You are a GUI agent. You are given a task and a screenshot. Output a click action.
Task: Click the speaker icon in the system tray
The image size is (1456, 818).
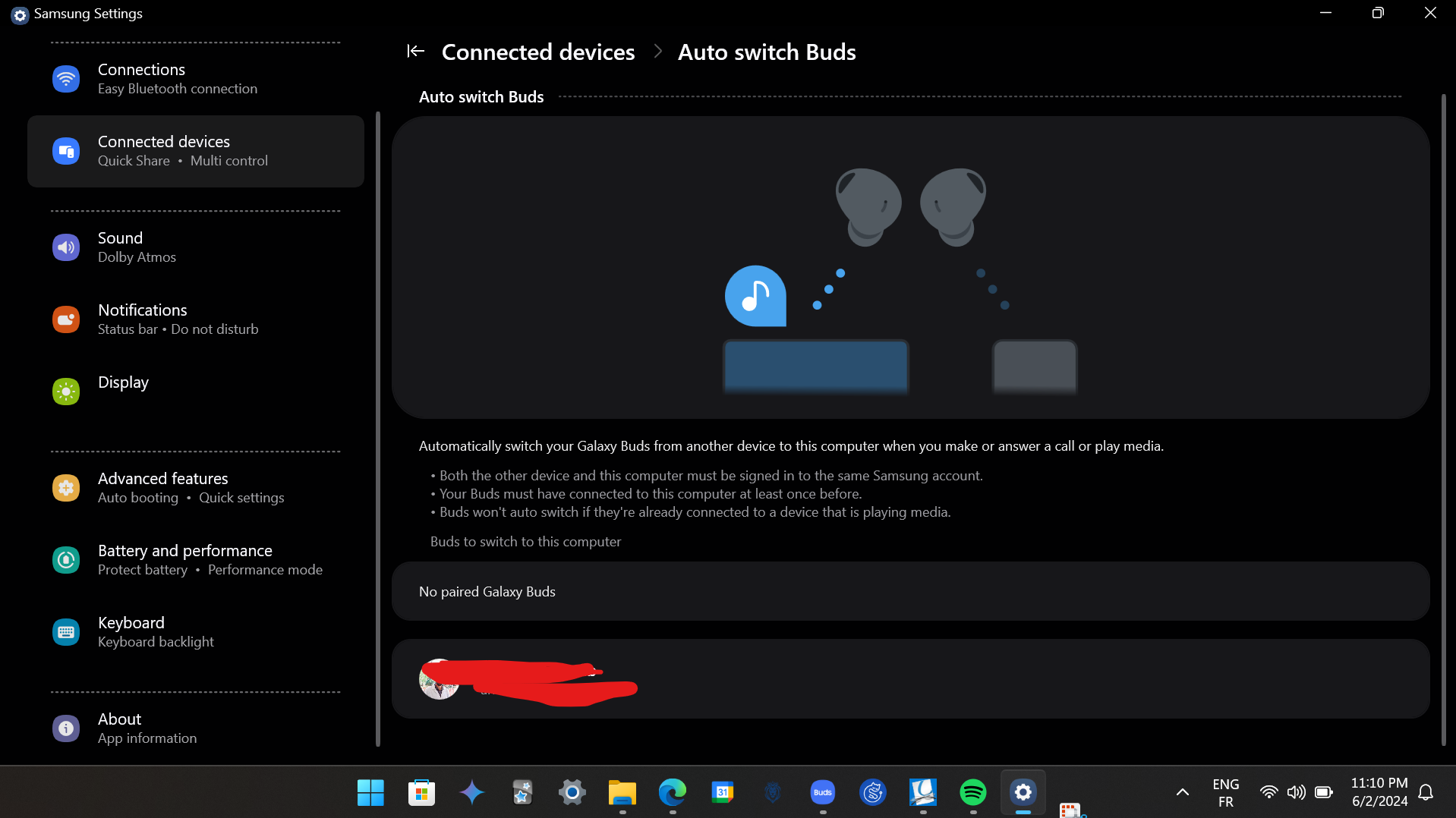point(1297,791)
